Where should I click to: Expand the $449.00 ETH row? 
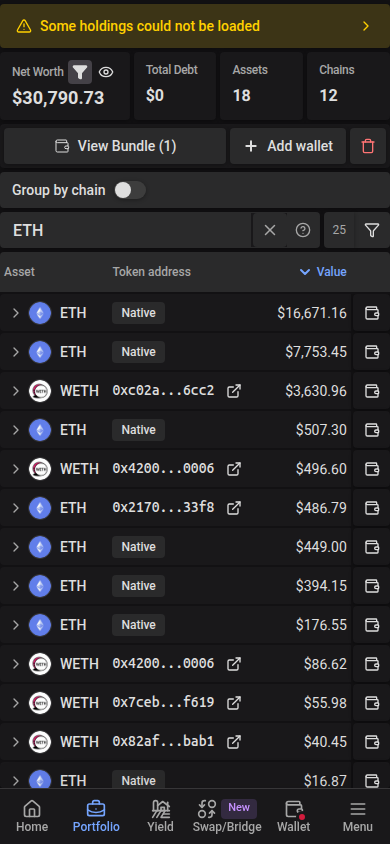tap(16, 547)
